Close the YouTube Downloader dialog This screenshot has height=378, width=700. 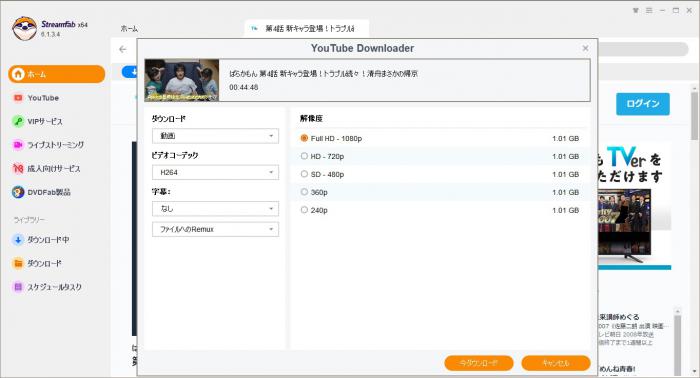click(585, 48)
